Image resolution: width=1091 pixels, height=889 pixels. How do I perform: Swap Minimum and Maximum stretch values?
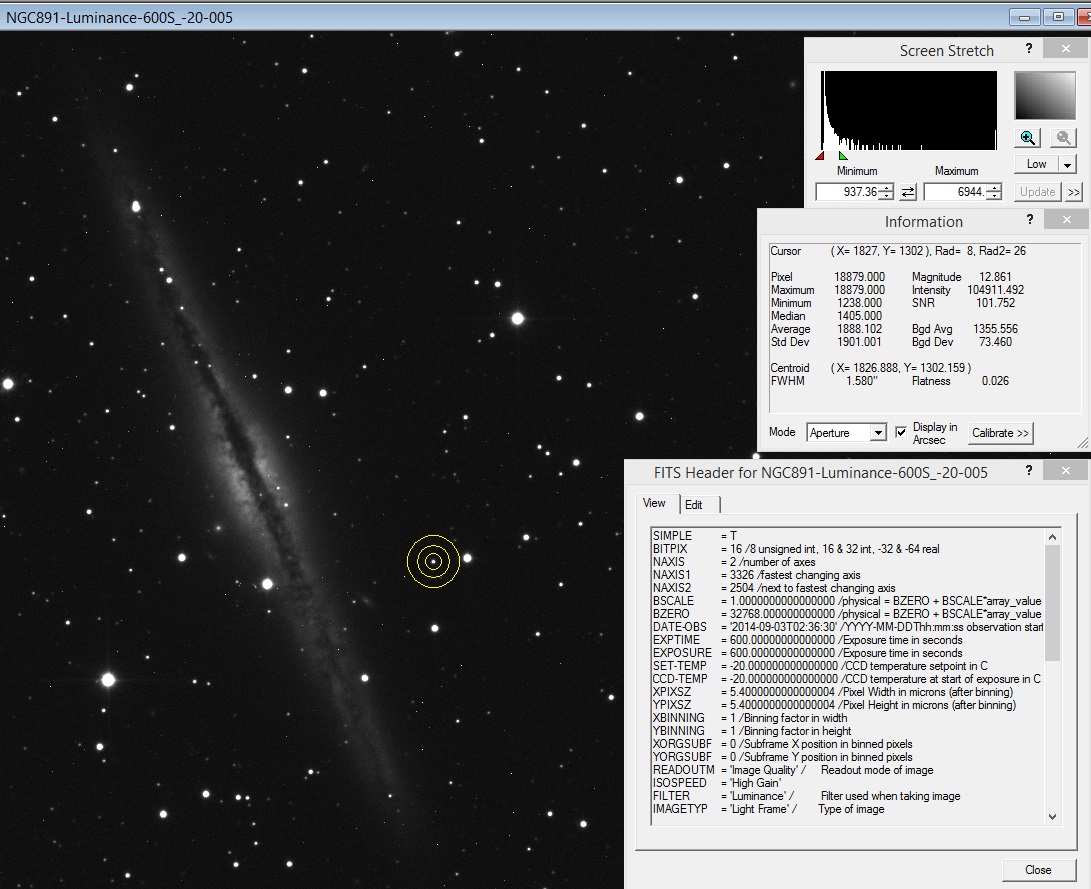[908, 191]
